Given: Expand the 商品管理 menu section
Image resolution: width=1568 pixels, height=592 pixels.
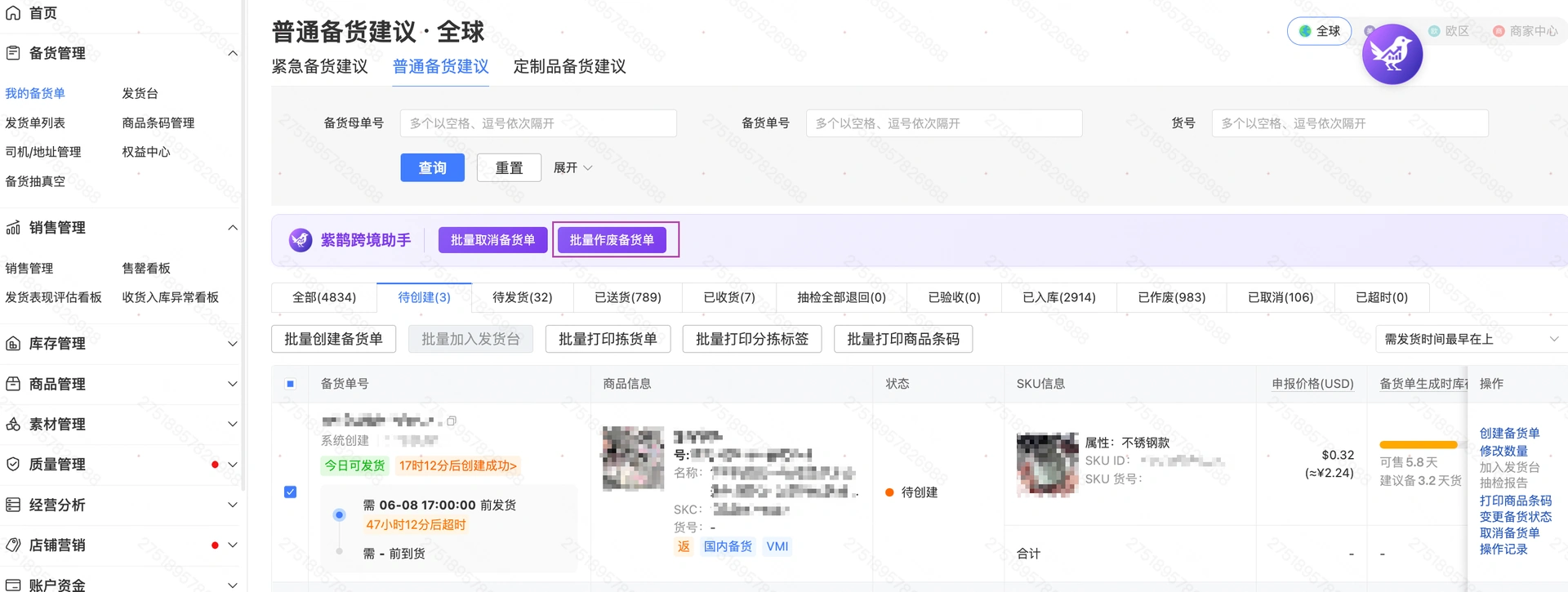Looking at the screenshot, I should 232,384.
